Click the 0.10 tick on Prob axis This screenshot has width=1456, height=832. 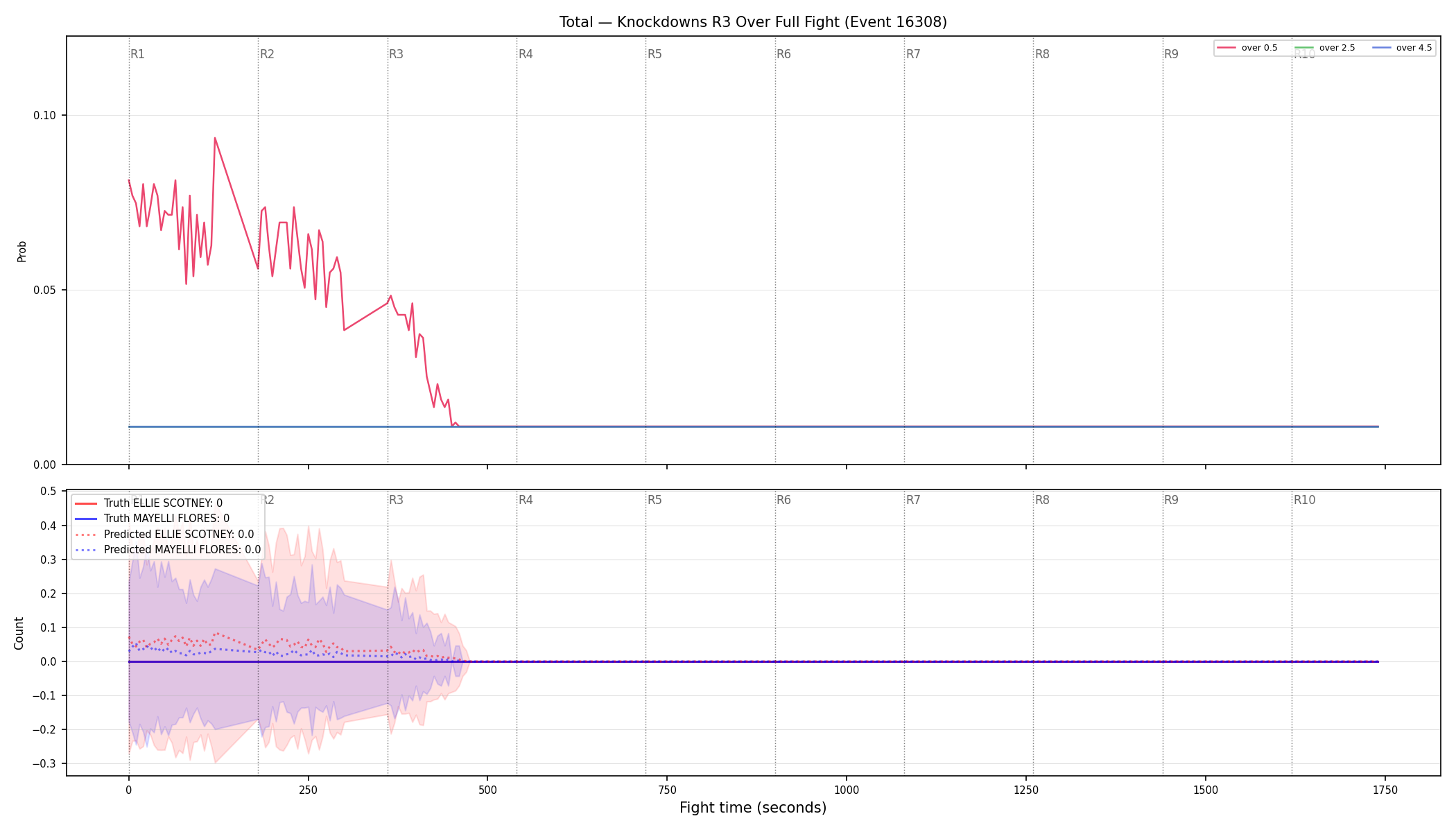click(44, 115)
